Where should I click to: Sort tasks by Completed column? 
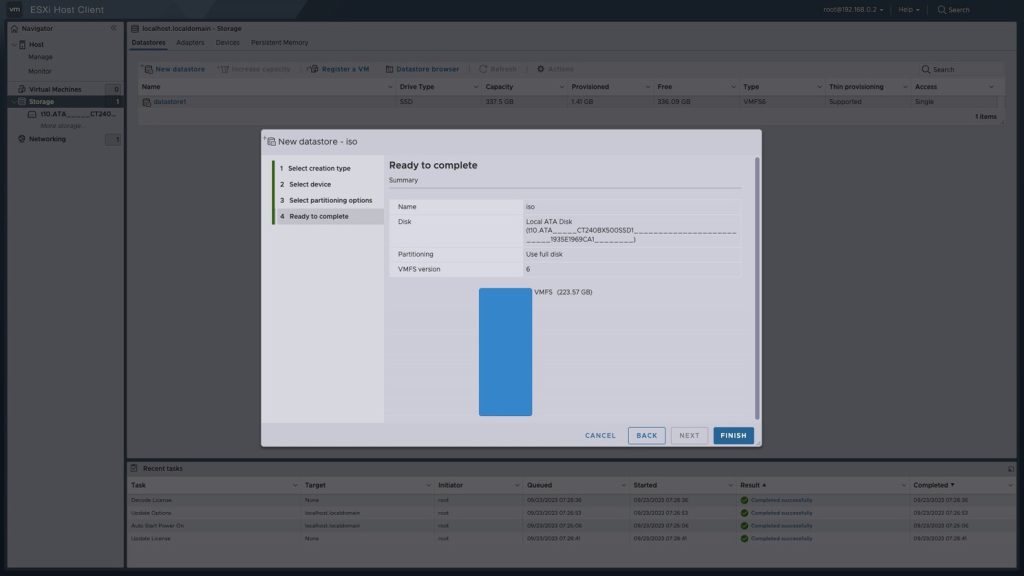click(933, 485)
